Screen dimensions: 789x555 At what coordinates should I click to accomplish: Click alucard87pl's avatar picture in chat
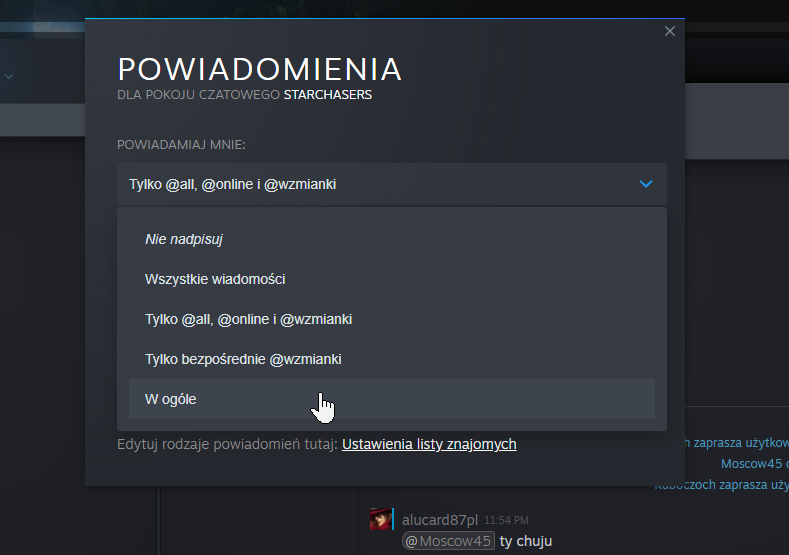click(x=380, y=519)
